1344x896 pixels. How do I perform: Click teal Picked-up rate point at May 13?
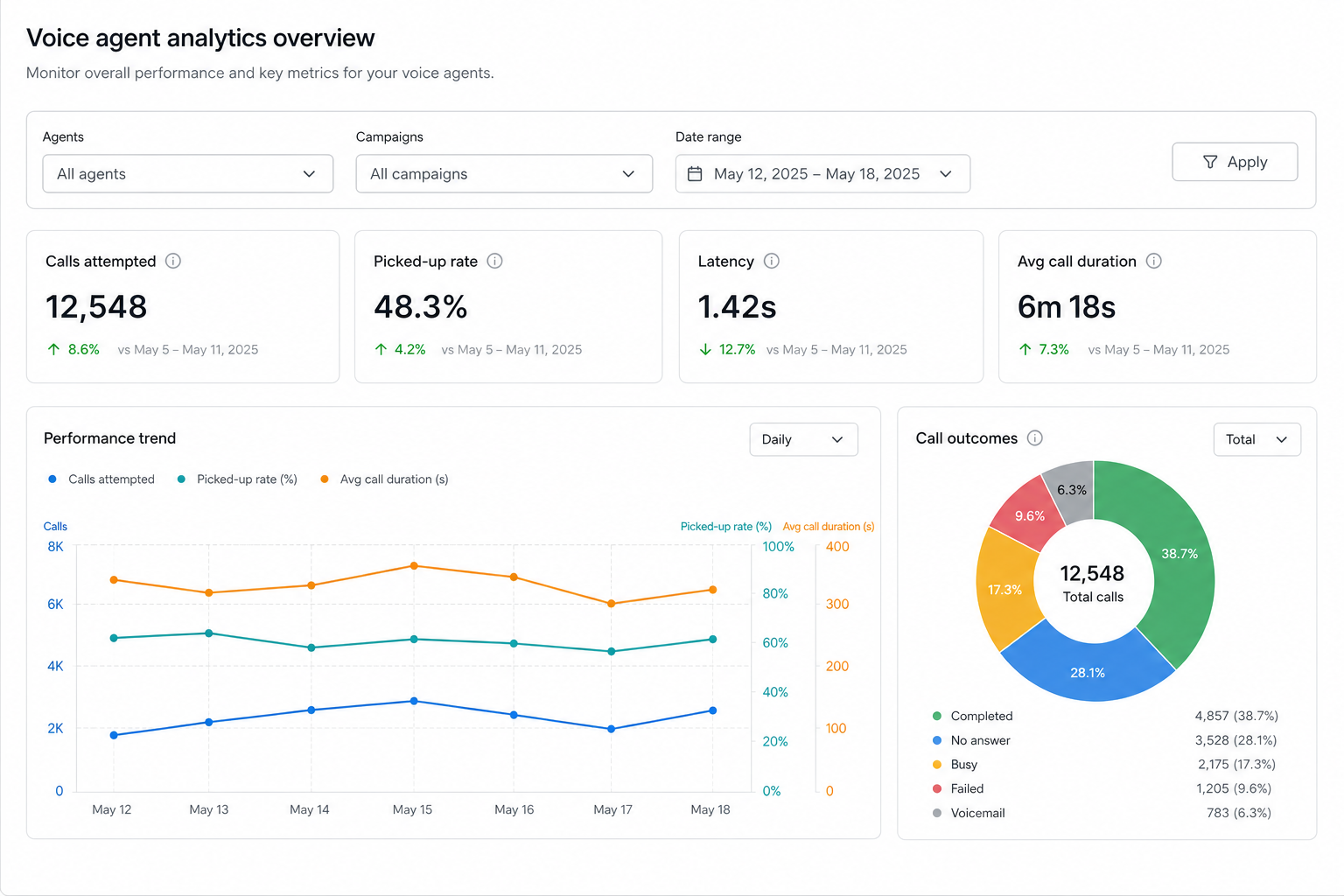208,633
